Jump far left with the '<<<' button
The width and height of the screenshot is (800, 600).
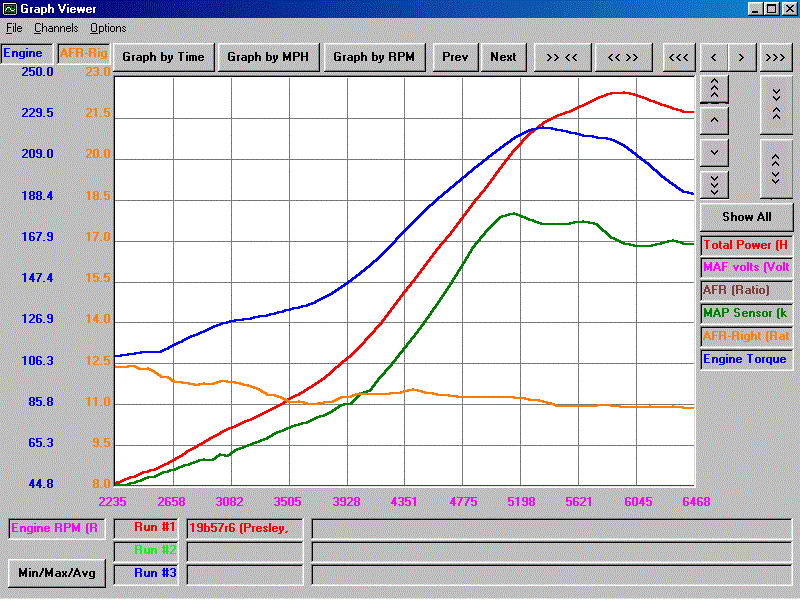click(x=679, y=57)
